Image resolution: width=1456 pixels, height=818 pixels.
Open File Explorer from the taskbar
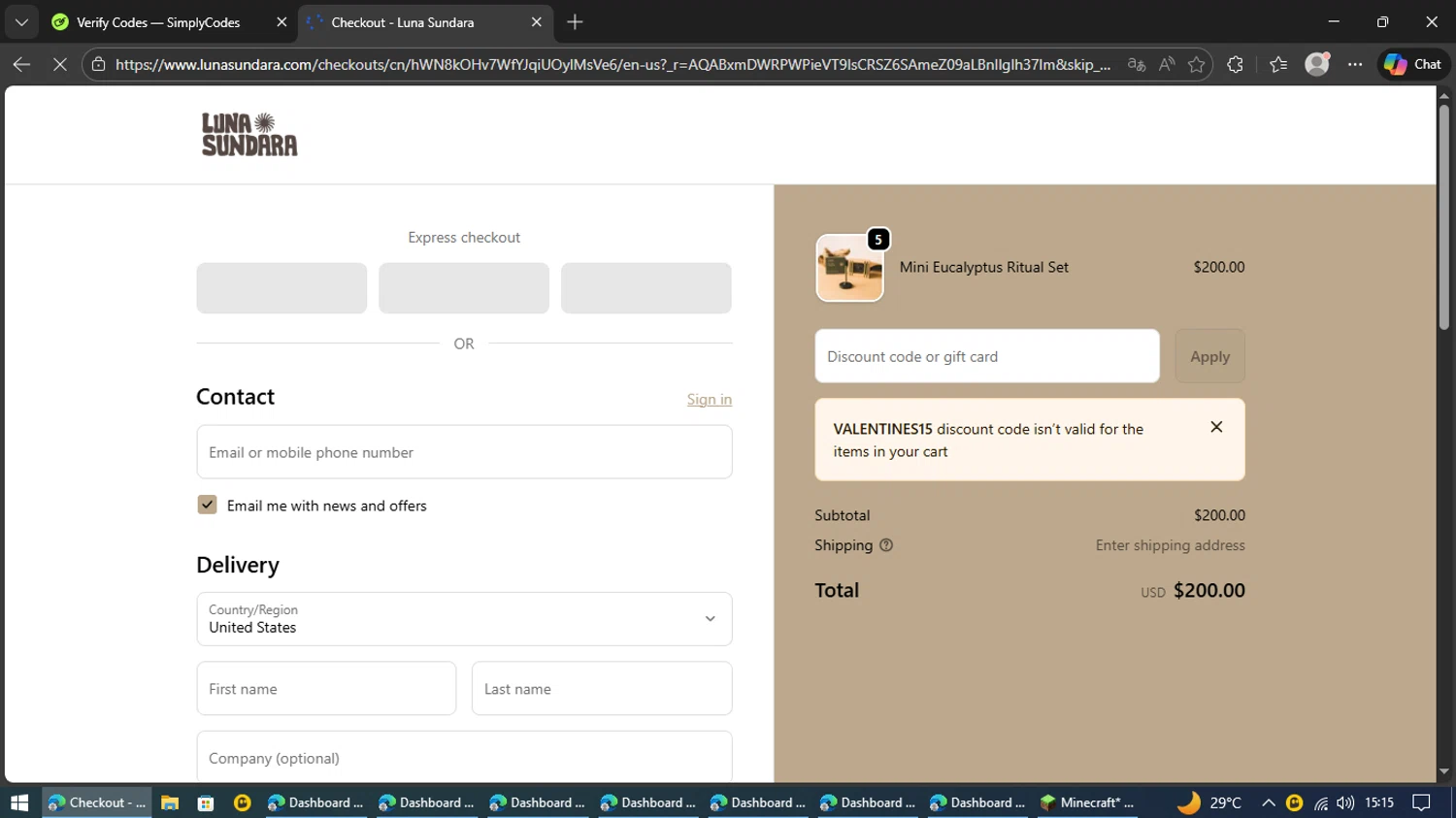tap(170, 802)
